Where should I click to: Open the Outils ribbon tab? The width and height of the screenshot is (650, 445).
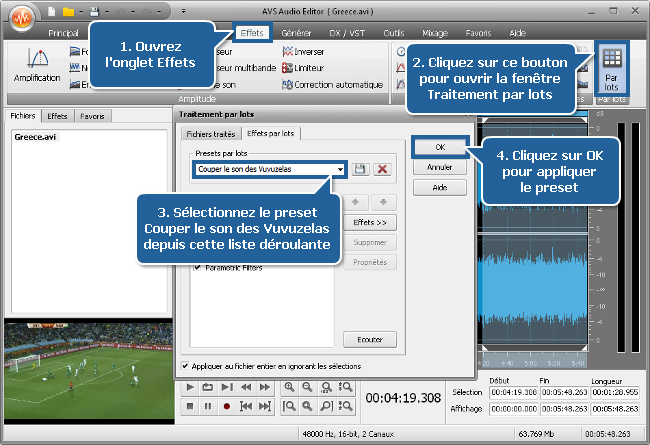pyautogui.click(x=393, y=33)
